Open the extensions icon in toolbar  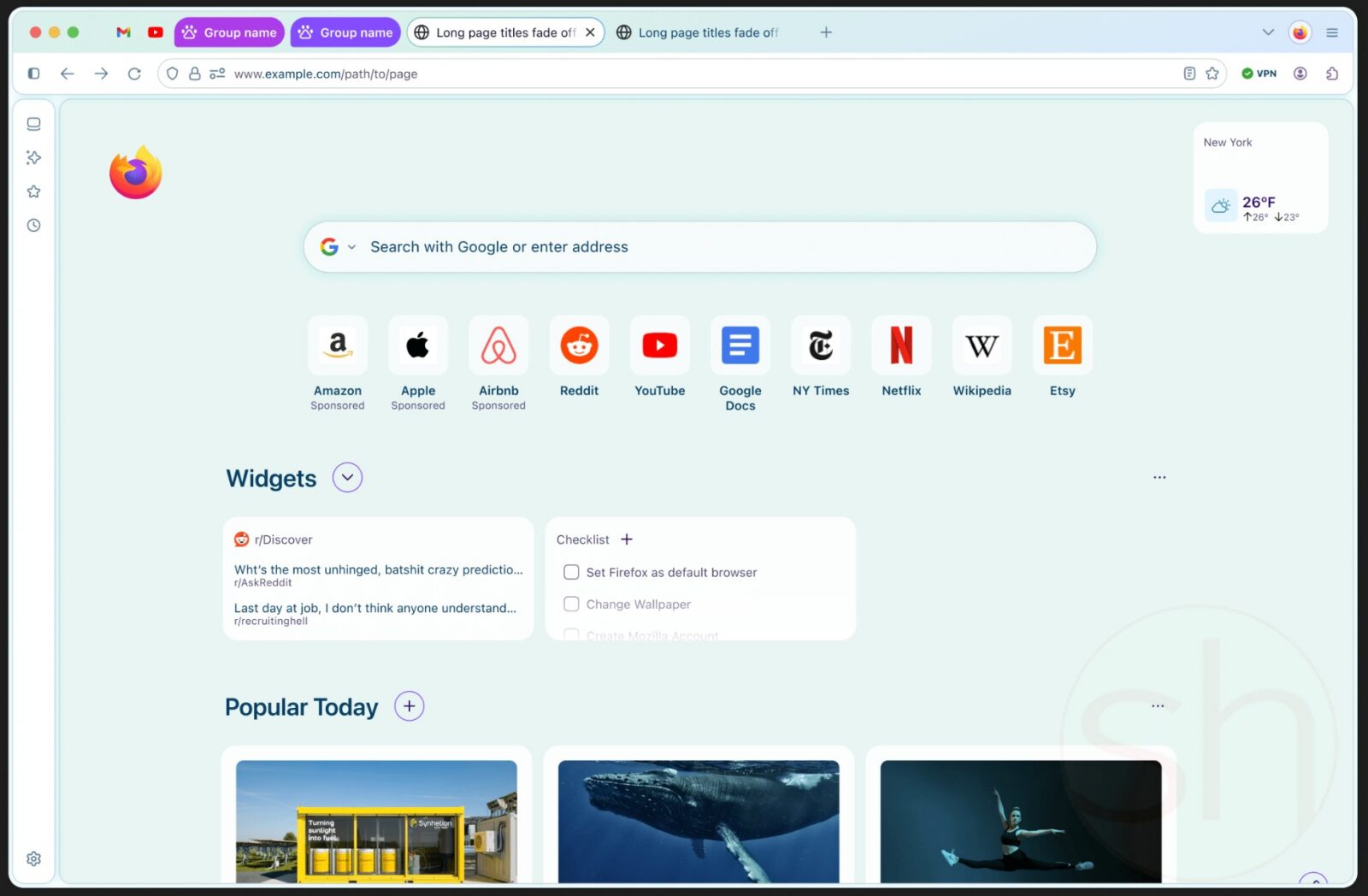click(x=1331, y=74)
